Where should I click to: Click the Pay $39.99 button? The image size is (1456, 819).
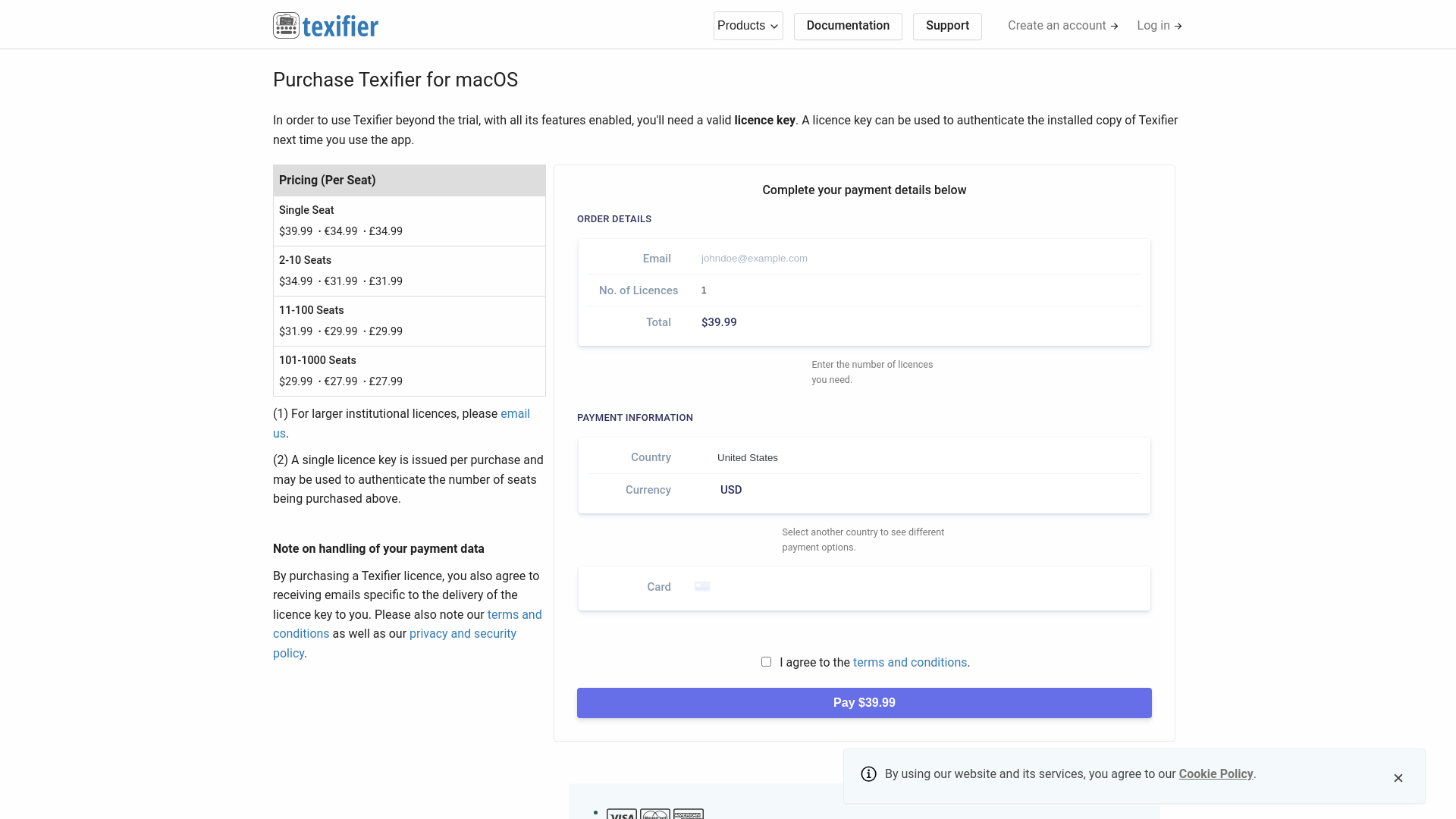864,703
